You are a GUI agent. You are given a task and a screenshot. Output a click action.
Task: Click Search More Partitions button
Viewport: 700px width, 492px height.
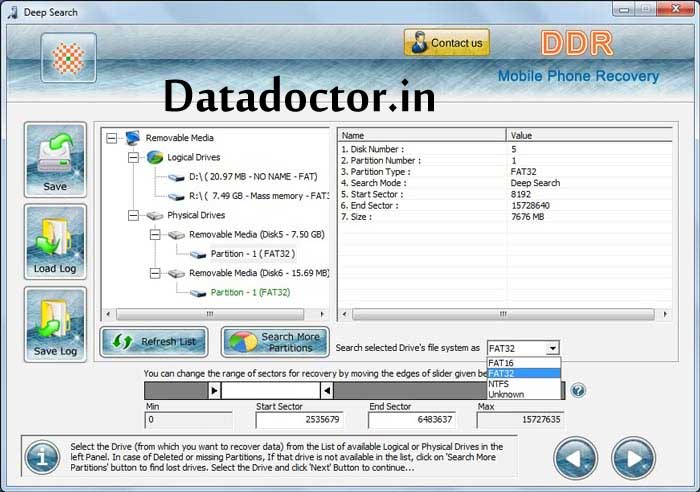click(275, 342)
